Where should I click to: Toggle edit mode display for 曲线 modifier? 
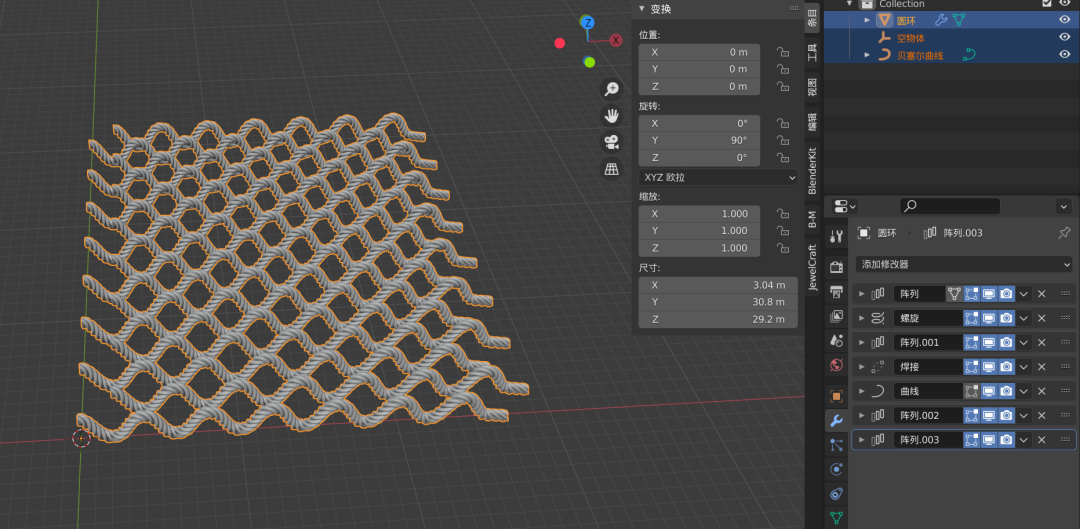971,391
